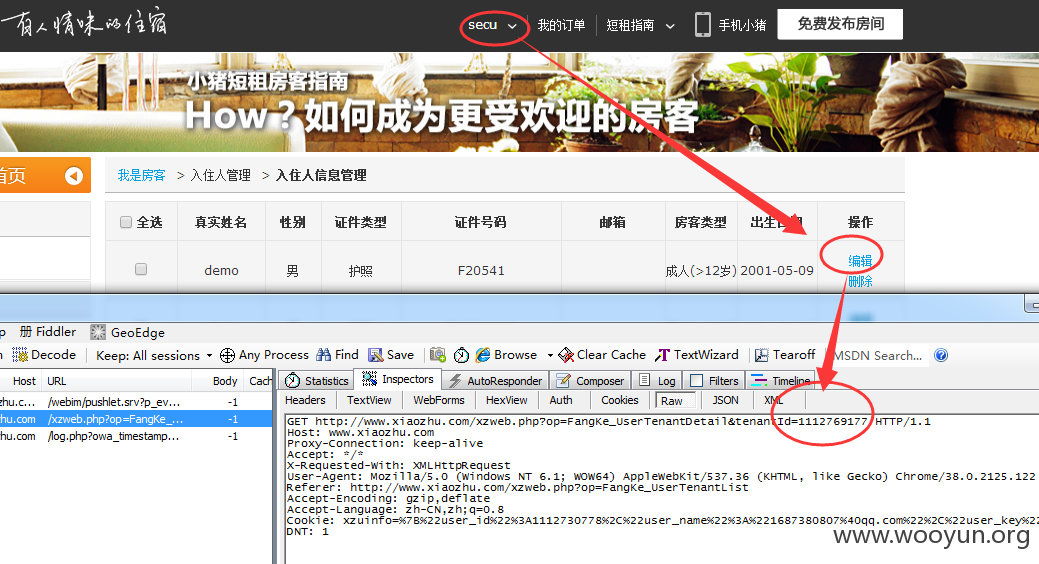Switch to the Timeline tab

pos(781,380)
